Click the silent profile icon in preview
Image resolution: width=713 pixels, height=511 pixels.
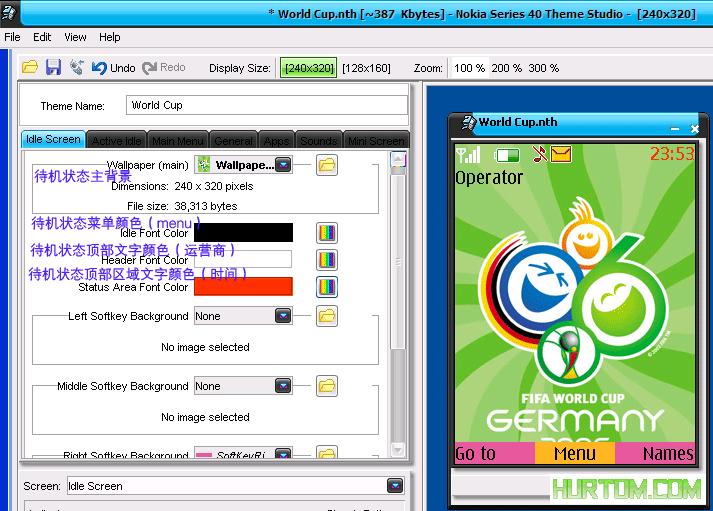pyautogui.click(x=540, y=154)
